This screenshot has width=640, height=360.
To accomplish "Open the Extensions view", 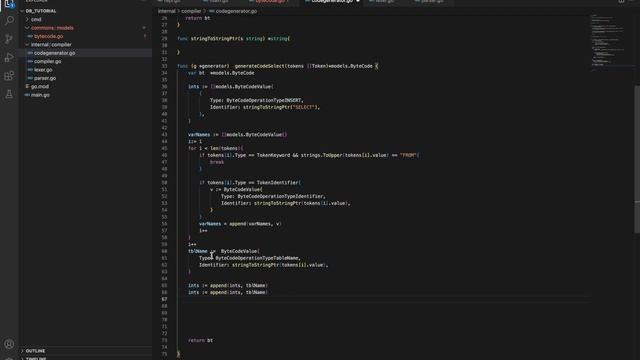I will pos(9,76).
